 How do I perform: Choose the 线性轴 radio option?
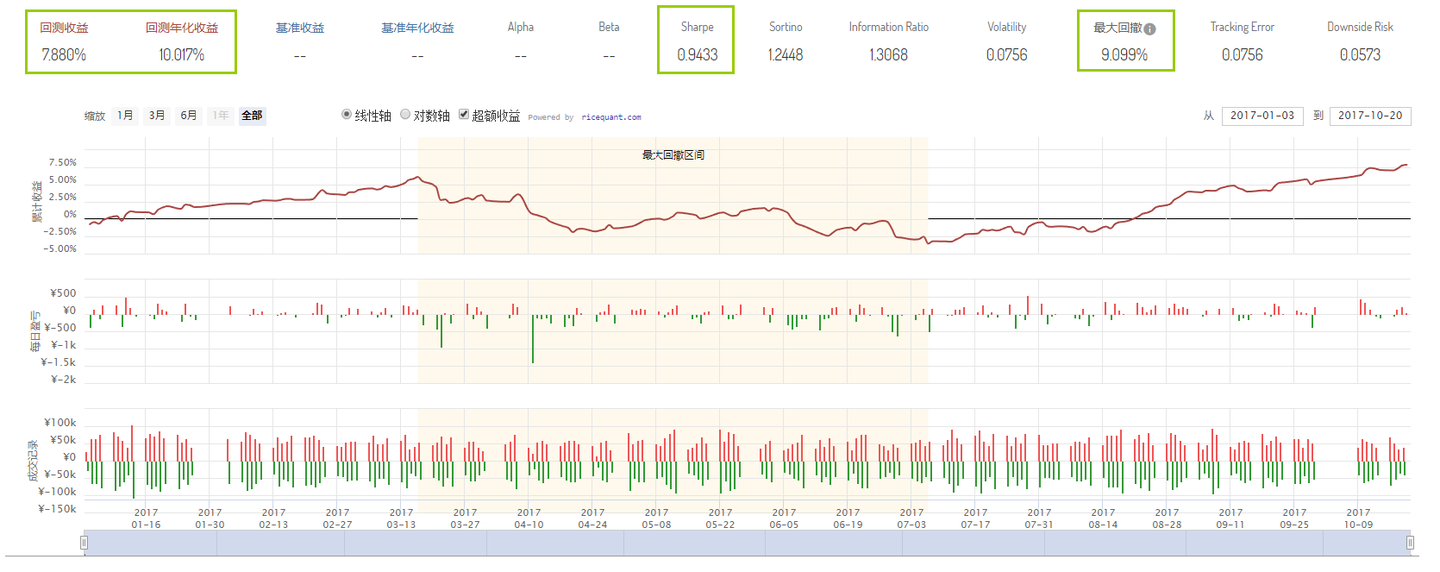coord(347,115)
